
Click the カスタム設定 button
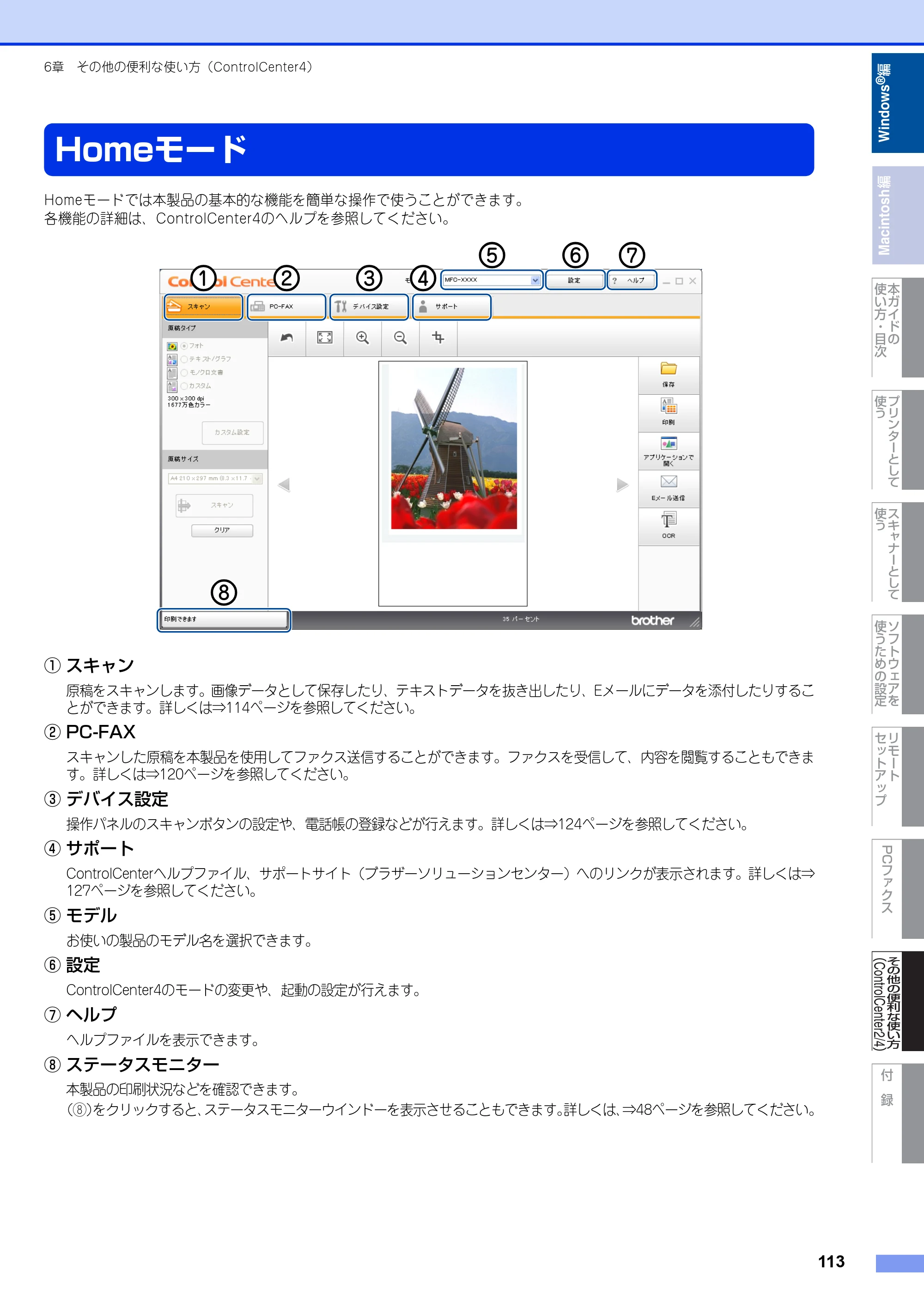tap(232, 432)
